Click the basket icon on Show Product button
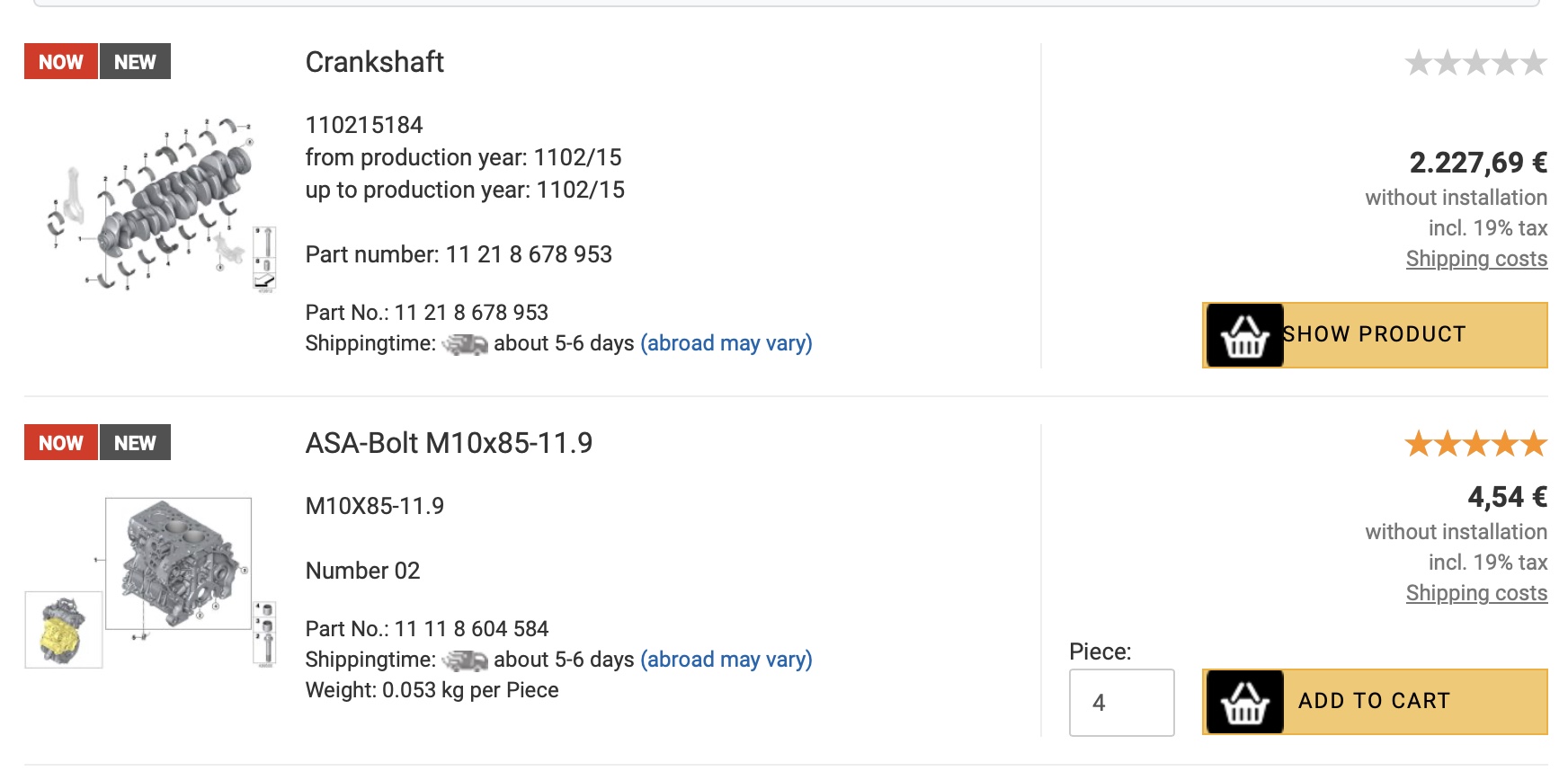1568x780 pixels. 1244,335
